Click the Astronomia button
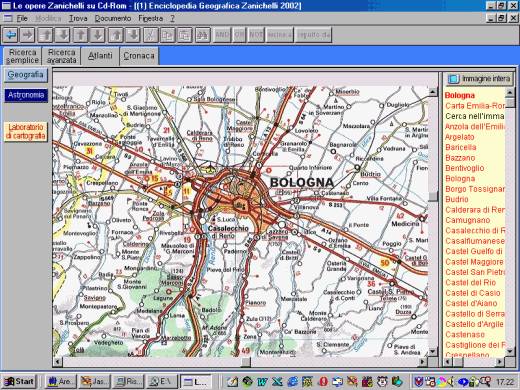This screenshot has height=390, width=520. (26, 95)
